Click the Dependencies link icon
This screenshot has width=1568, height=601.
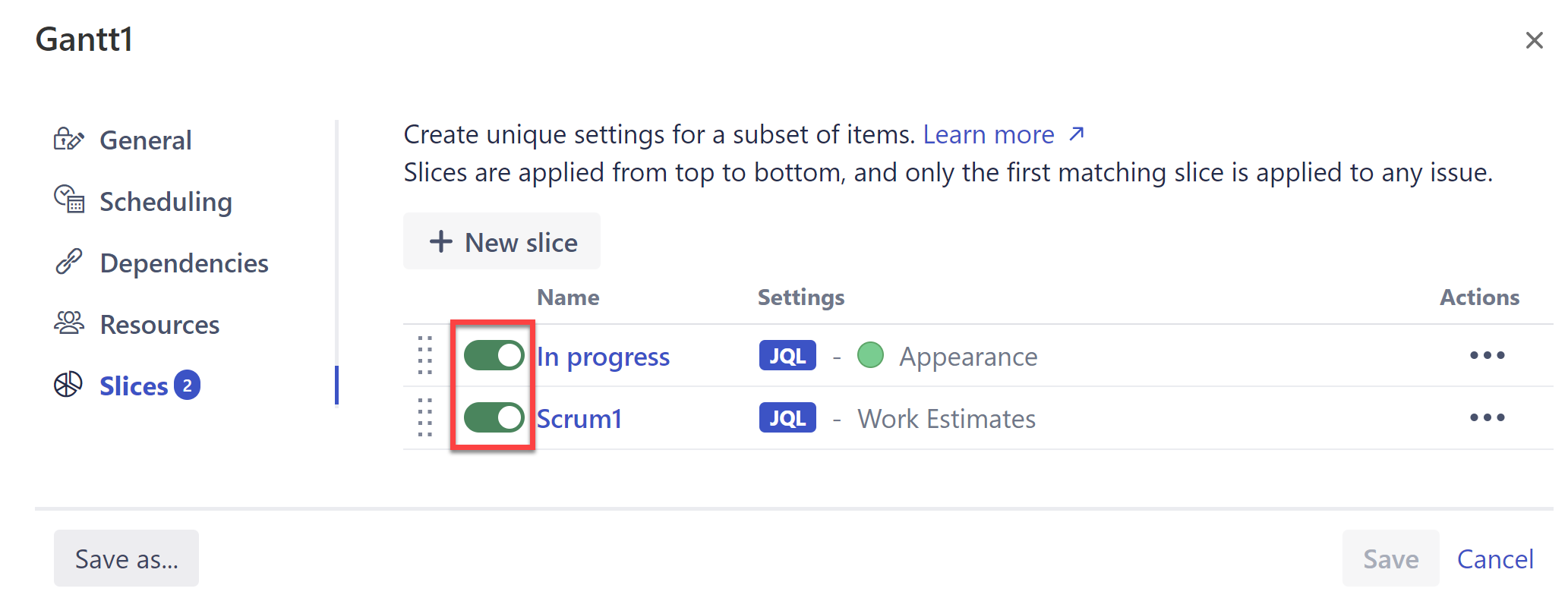68,262
